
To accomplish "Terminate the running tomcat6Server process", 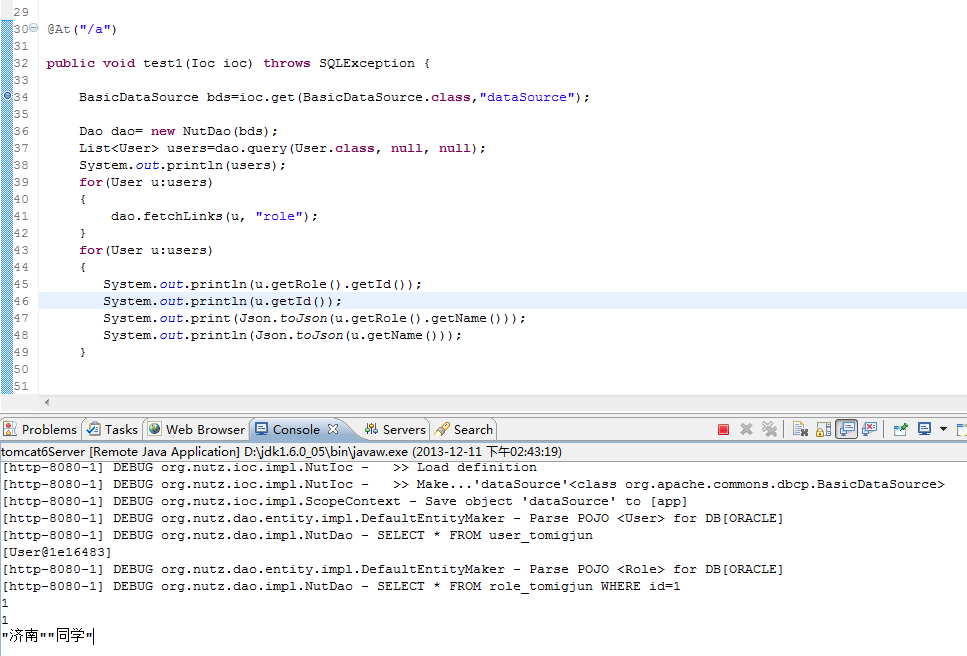I will (723, 429).
